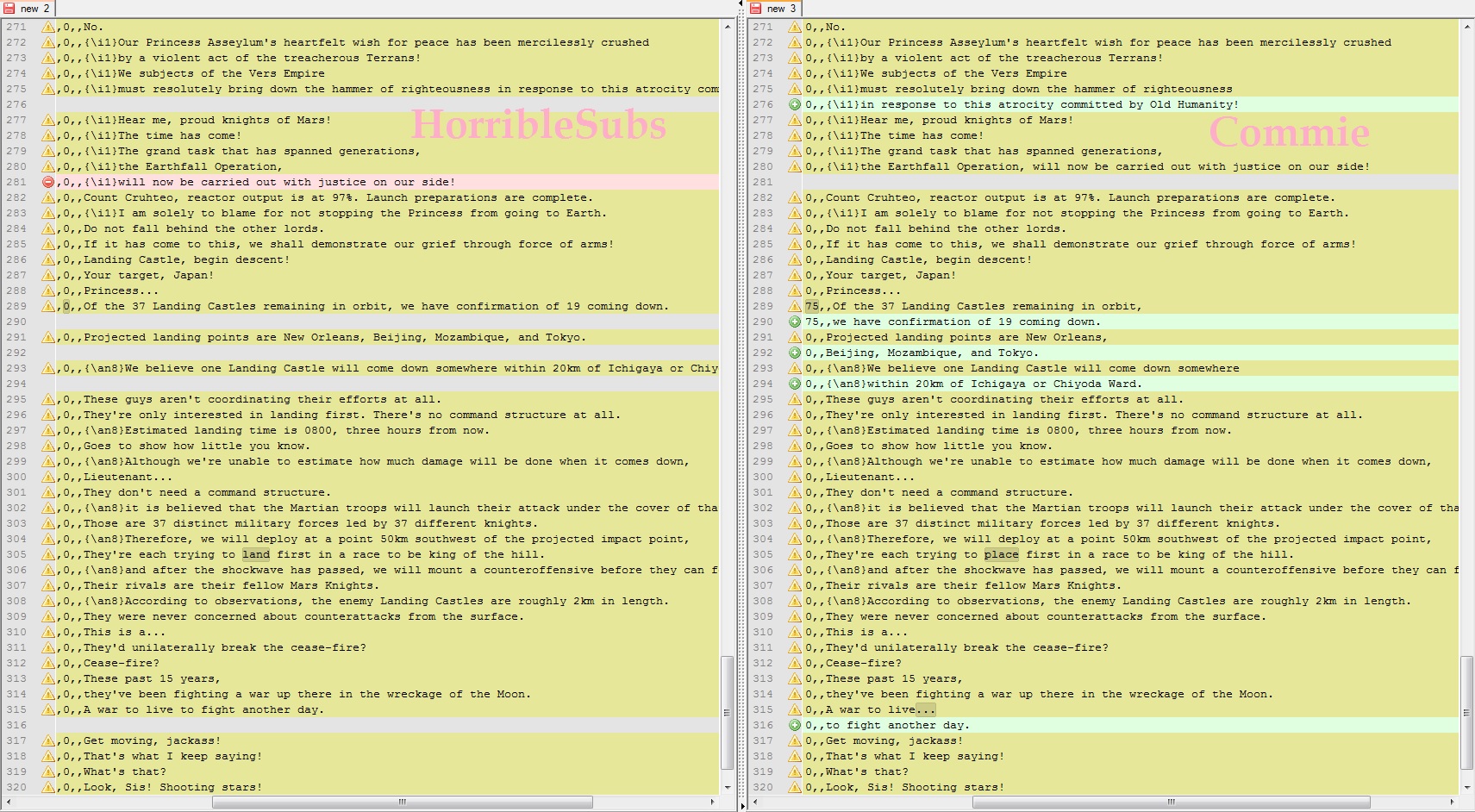Click warning icon on line 271 in left pane
The height and width of the screenshot is (812, 1475).
(48, 27)
